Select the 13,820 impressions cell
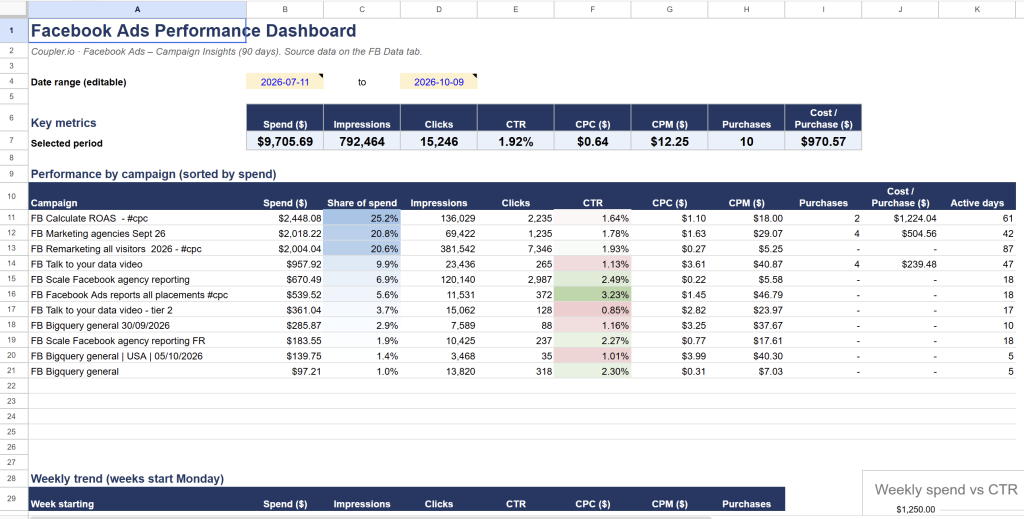Viewport: 1024px width, 519px height. pyautogui.click(x=439, y=371)
